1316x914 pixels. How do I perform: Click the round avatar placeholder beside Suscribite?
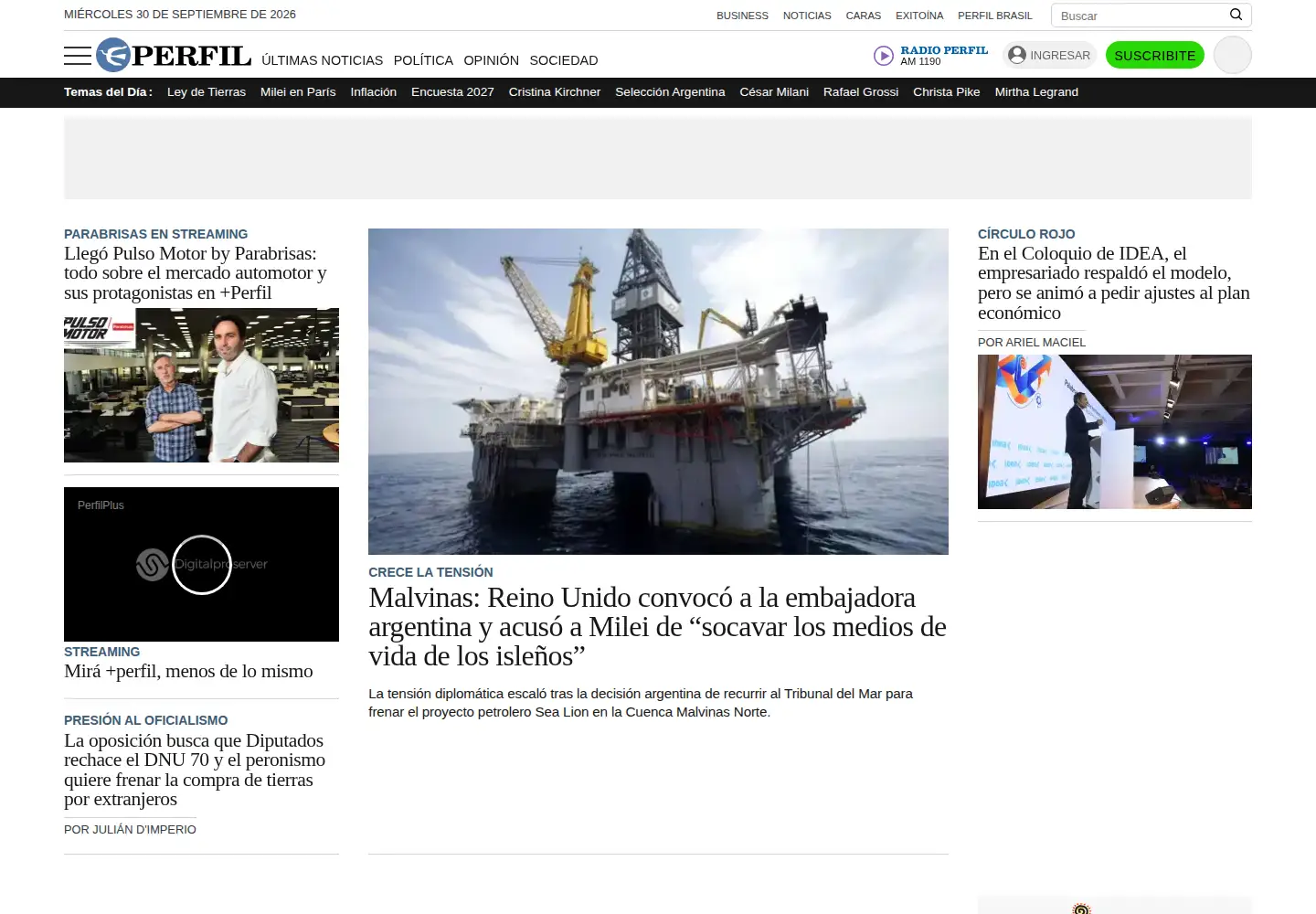point(1232,55)
